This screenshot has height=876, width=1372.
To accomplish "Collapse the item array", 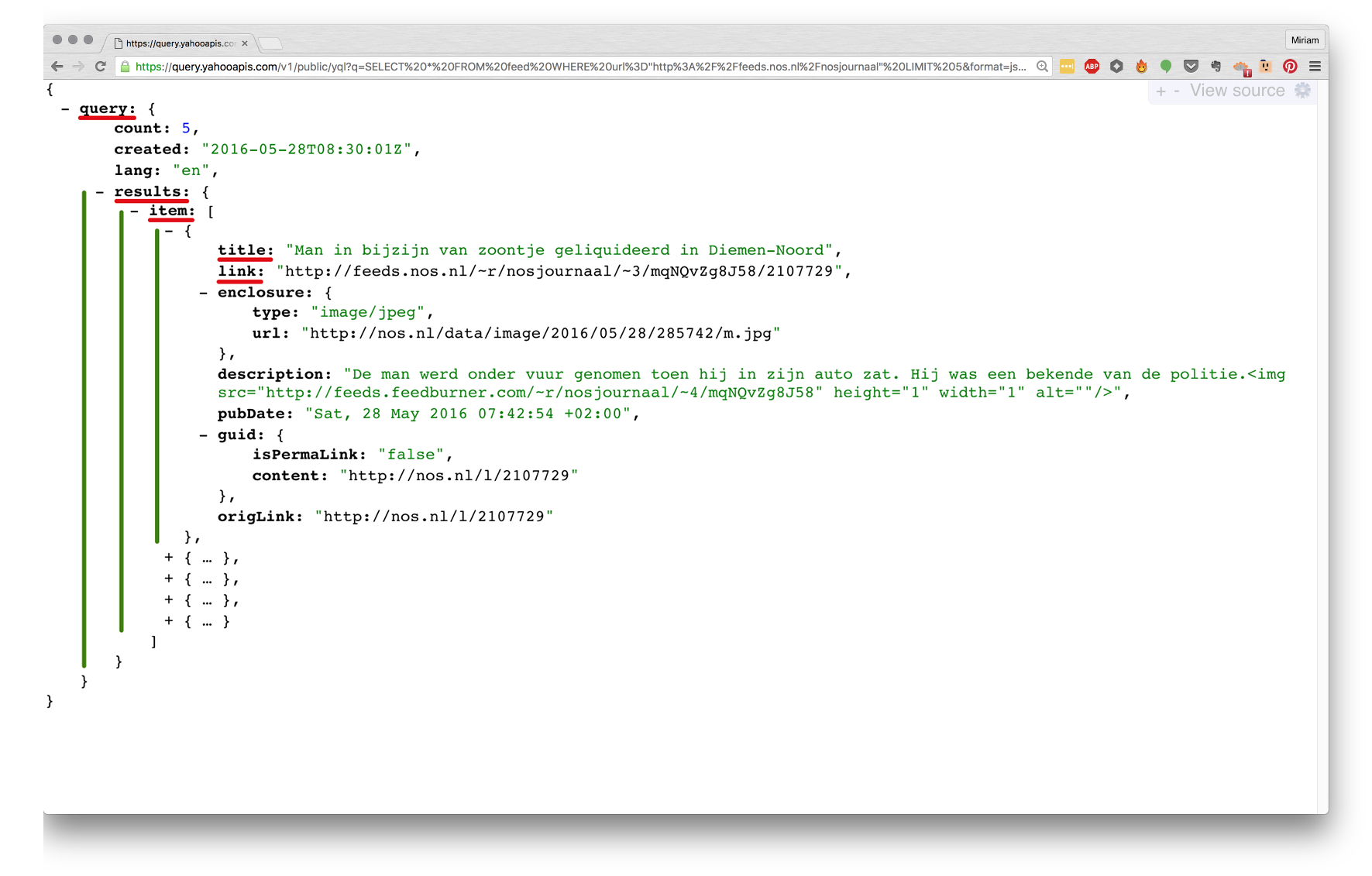I will [x=135, y=211].
